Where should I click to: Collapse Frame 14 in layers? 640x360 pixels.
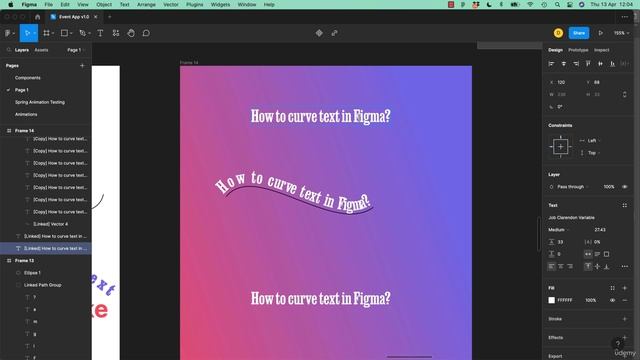[x=9, y=131]
